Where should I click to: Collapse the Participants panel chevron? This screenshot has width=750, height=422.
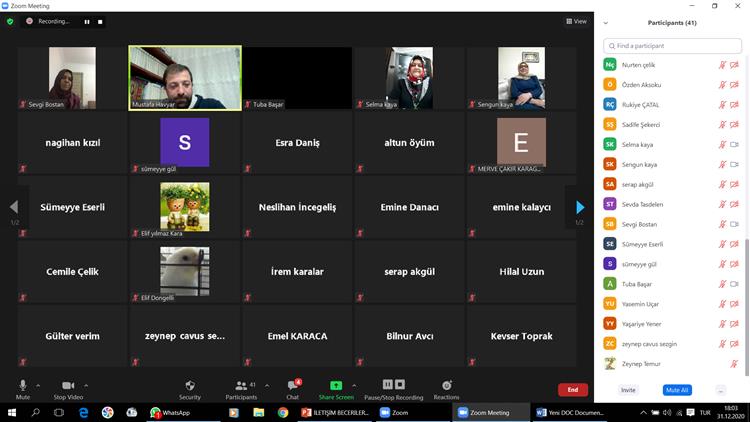[x=606, y=23]
